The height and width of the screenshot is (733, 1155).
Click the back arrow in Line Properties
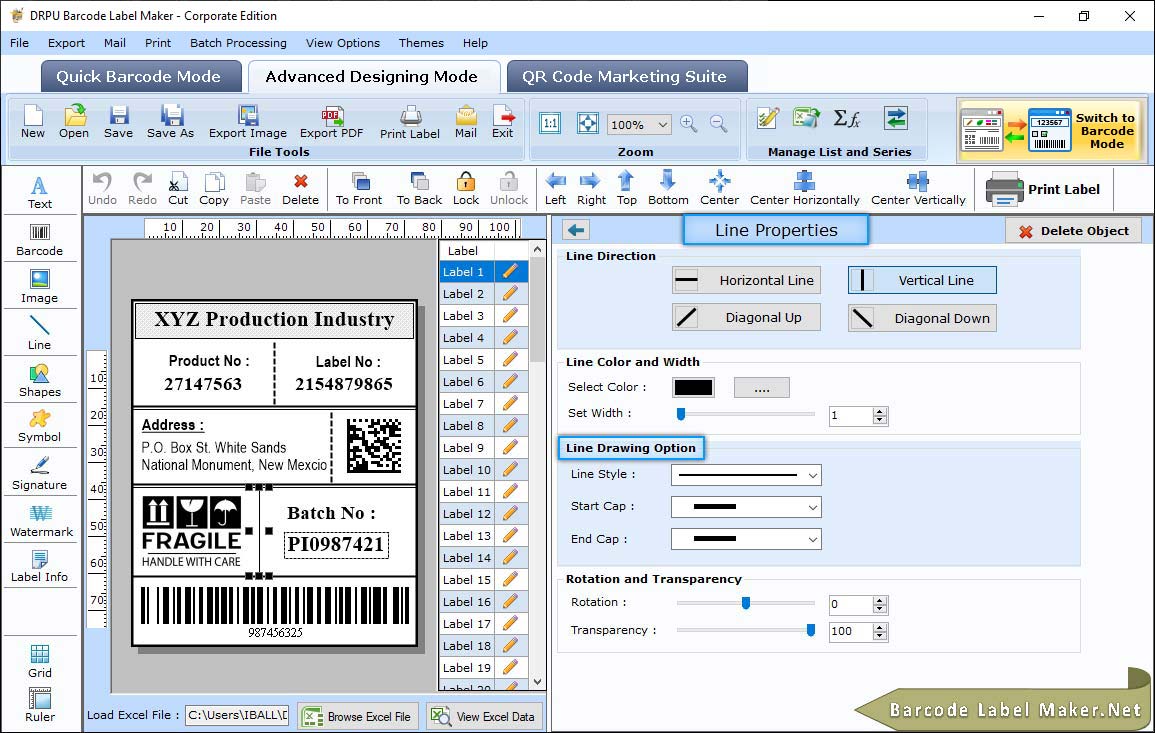click(576, 230)
